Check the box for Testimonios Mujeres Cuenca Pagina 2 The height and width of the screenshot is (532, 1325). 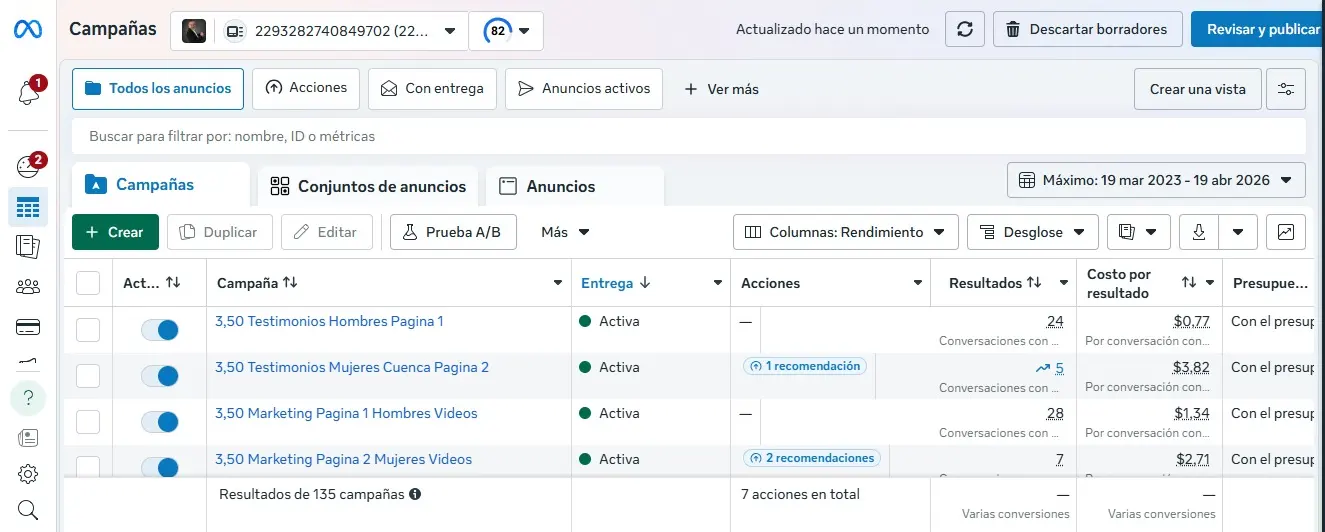pos(88,376)
